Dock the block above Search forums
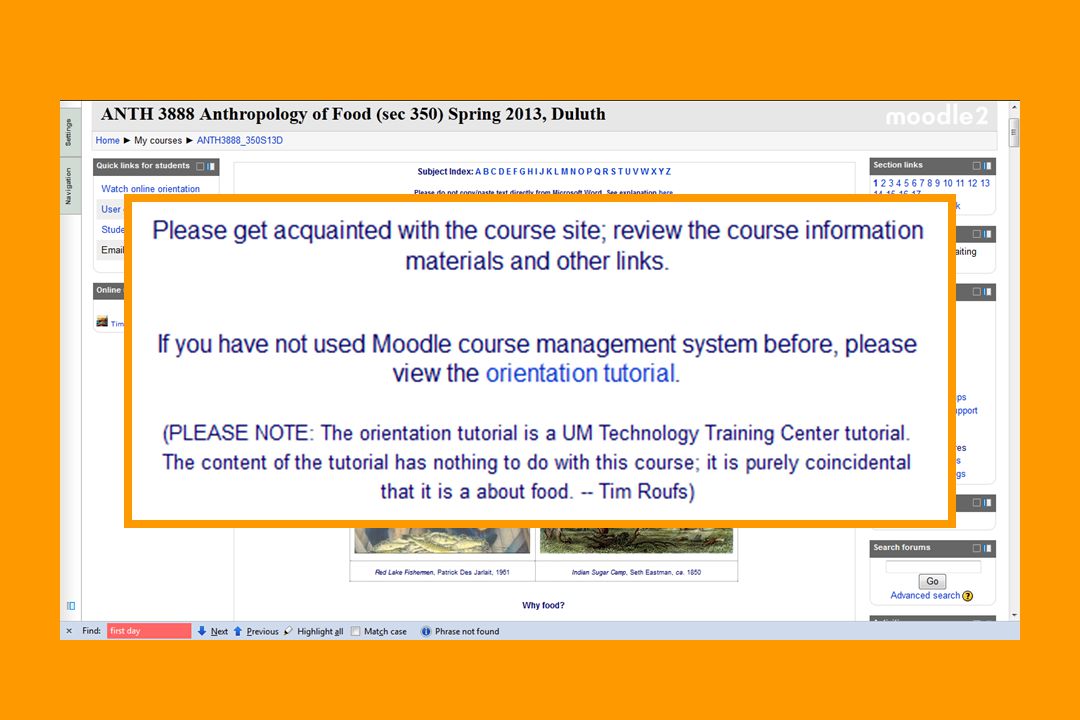 click(988, 503)
